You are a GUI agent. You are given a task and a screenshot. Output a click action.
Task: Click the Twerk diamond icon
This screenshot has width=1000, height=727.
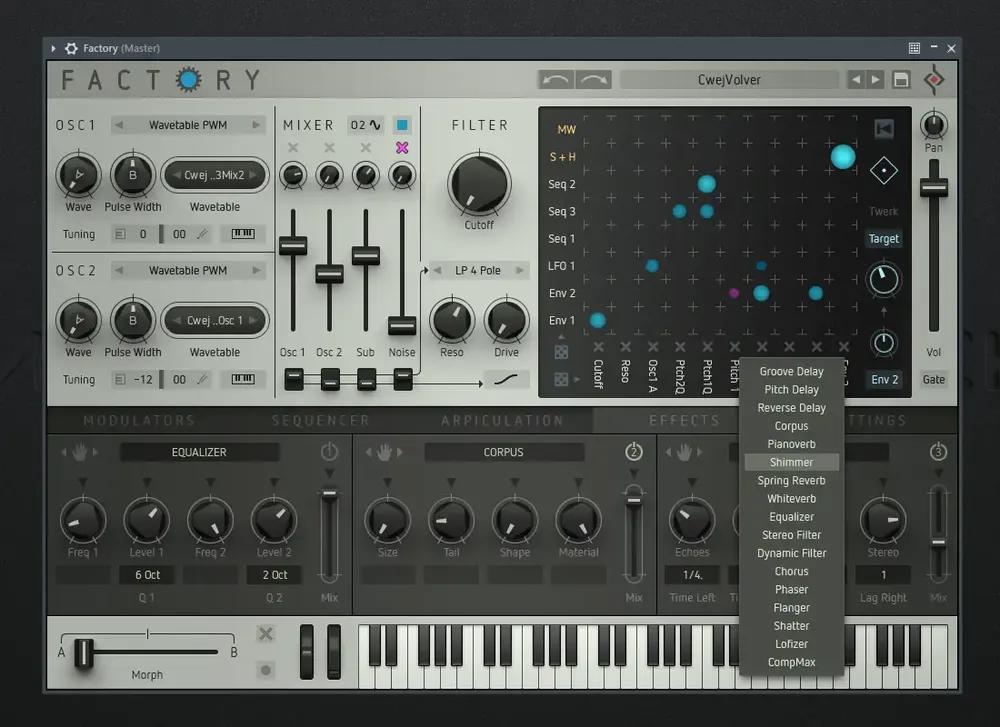[884, 171]
